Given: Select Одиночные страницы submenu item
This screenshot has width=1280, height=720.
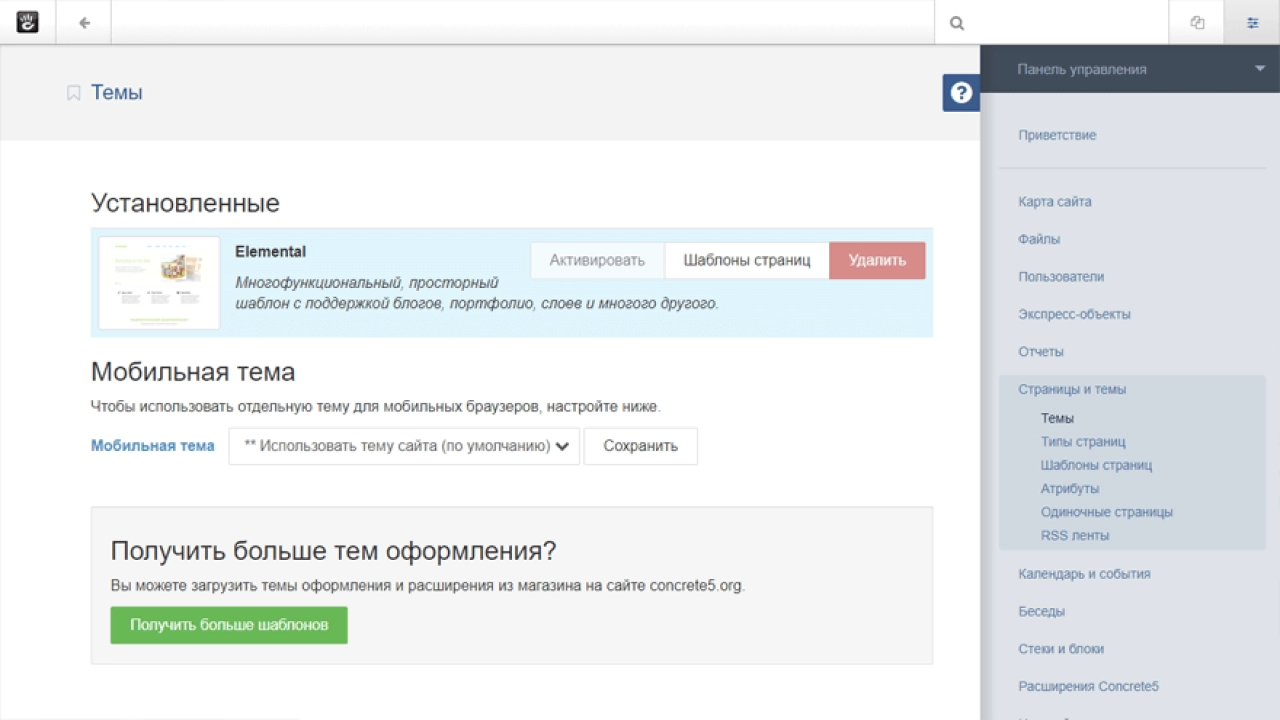Looking at the screenshot, I should coord(1107,512).
